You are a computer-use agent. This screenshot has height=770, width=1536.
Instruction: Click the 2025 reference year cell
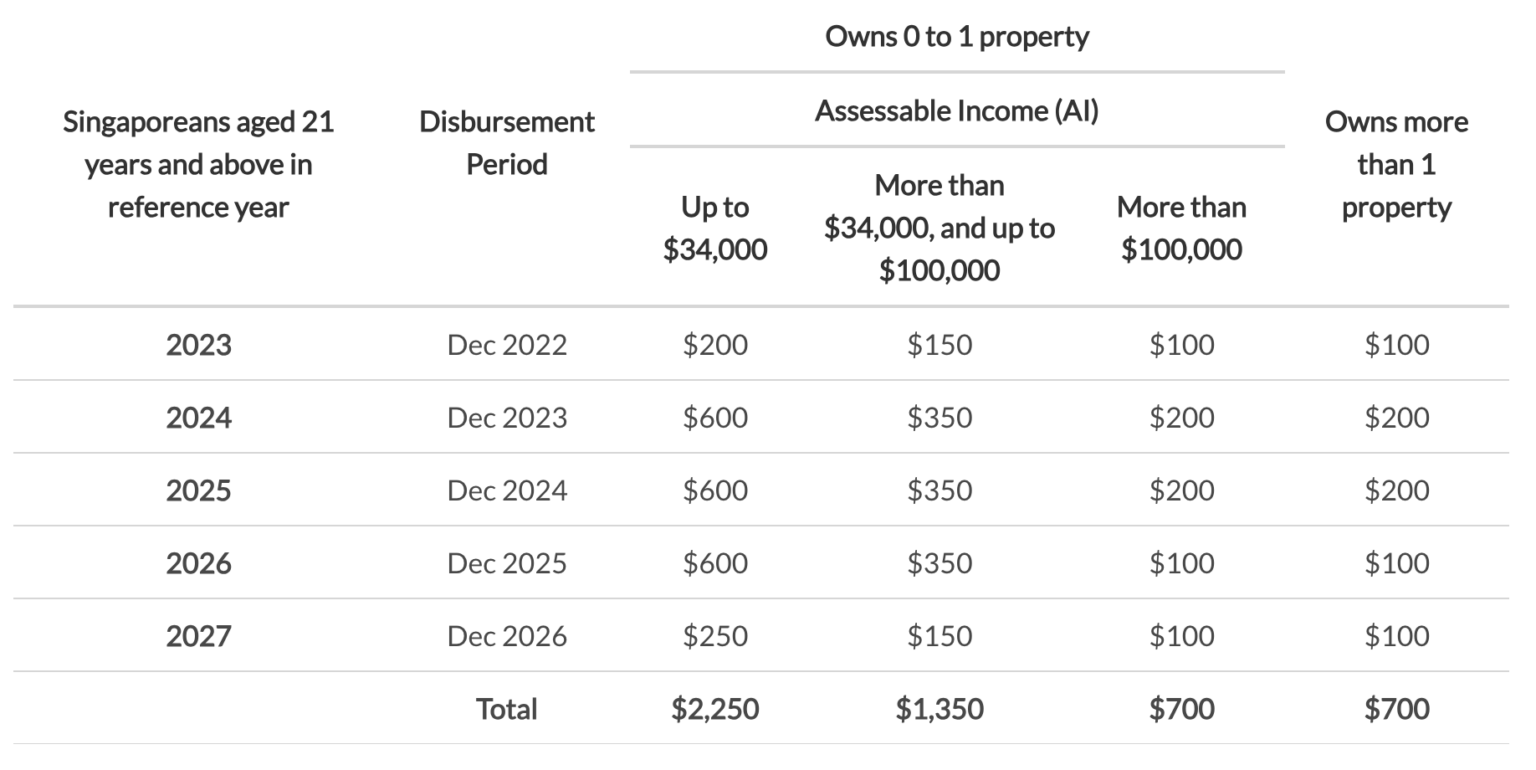(198, 491)
